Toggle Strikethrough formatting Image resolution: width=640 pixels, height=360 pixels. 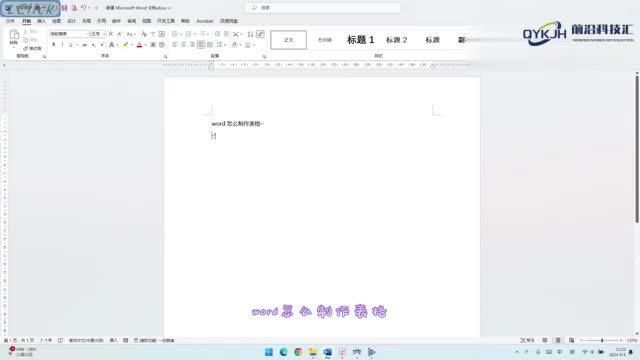coord(84,44)
